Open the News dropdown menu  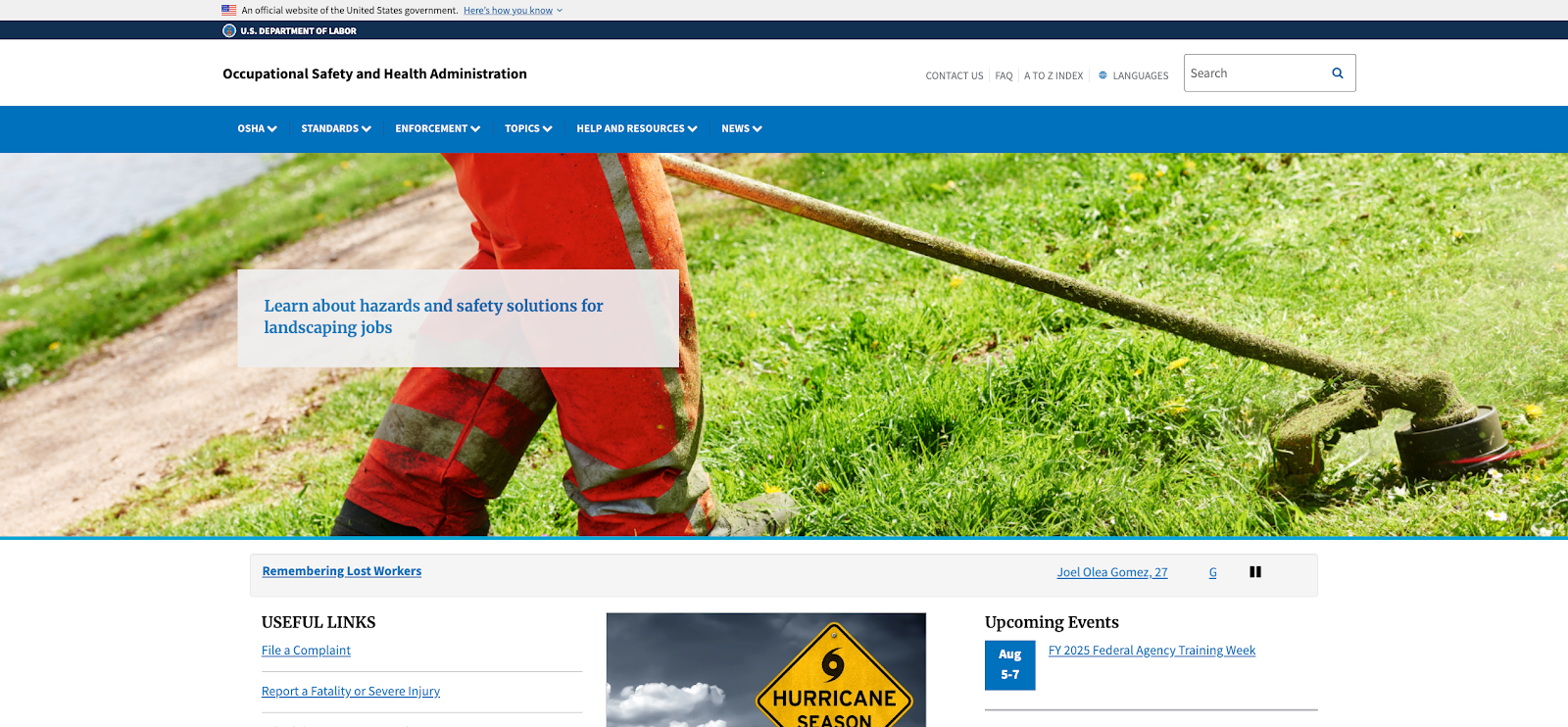(x=742, y=128)
